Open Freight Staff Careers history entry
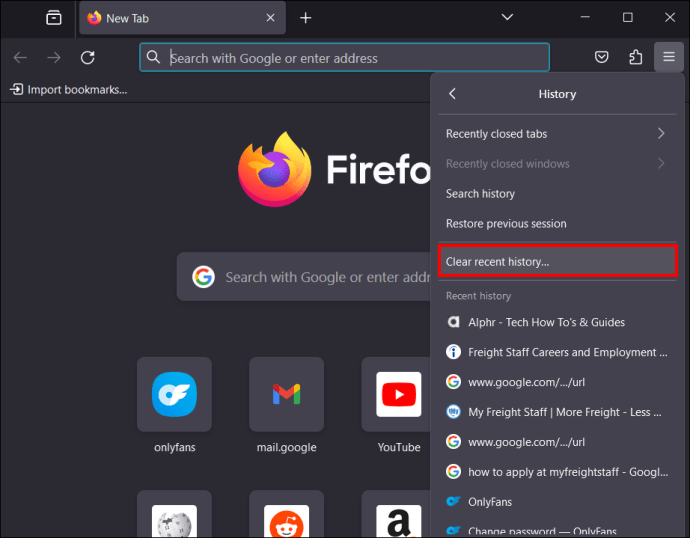Image resolution: width=690 pixels, height=538 pixels. click(557, 352)
